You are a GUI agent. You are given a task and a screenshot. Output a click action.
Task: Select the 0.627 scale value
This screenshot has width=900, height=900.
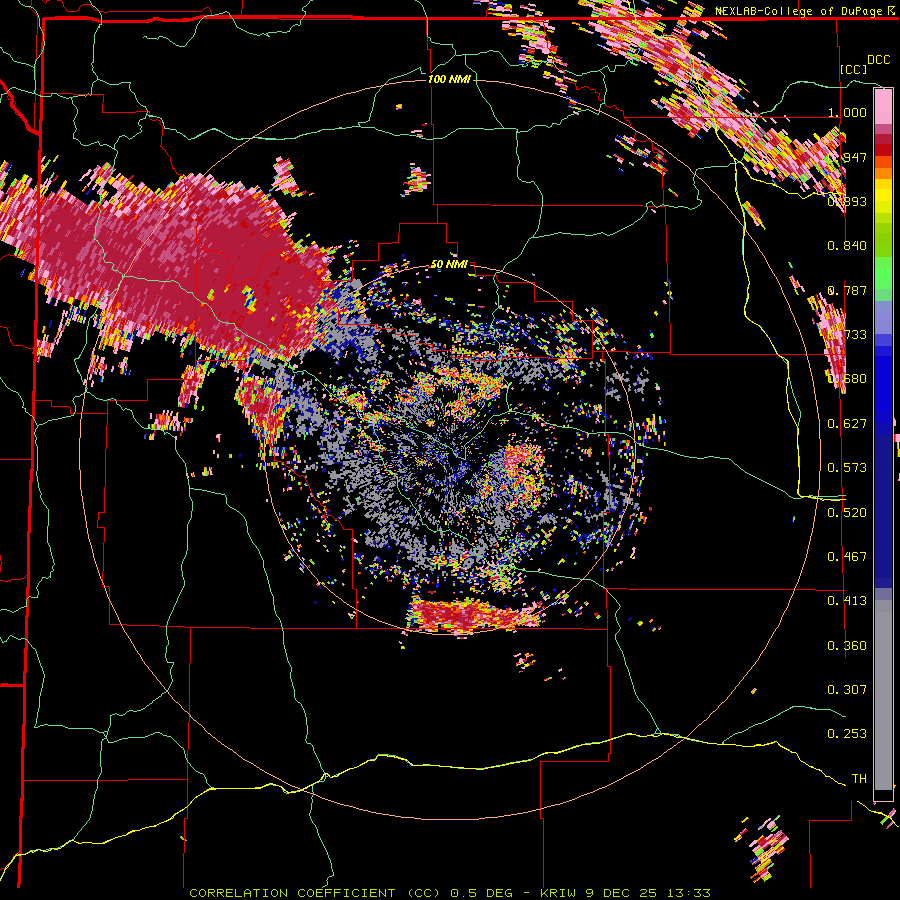(847, 424)
